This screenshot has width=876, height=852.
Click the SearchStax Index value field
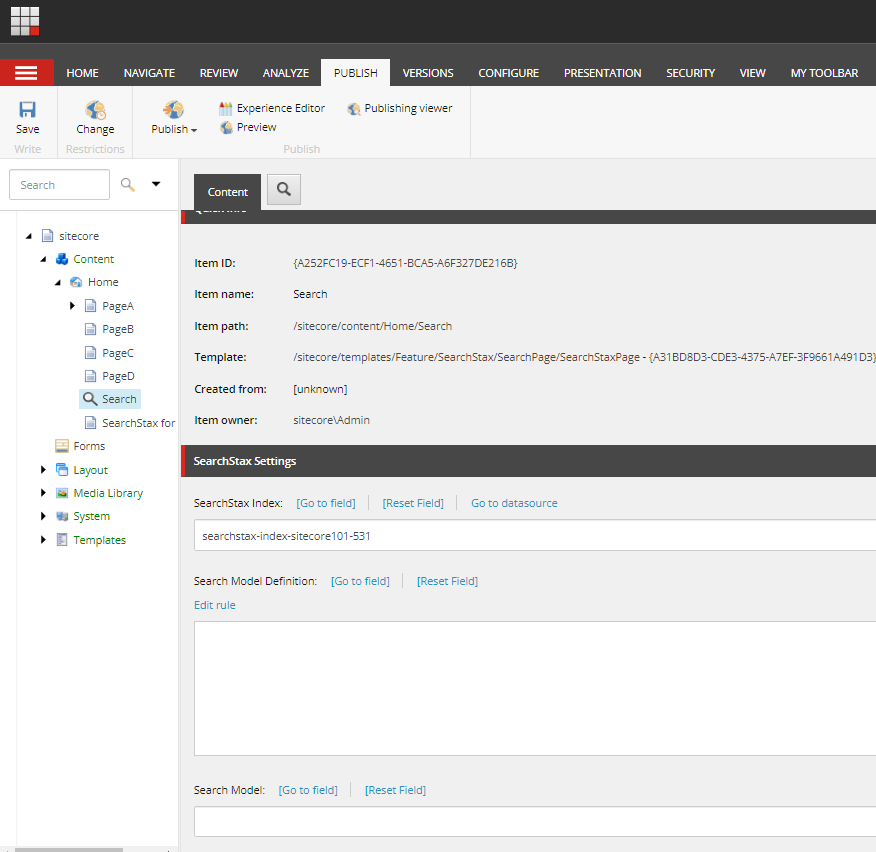(535, 535)
